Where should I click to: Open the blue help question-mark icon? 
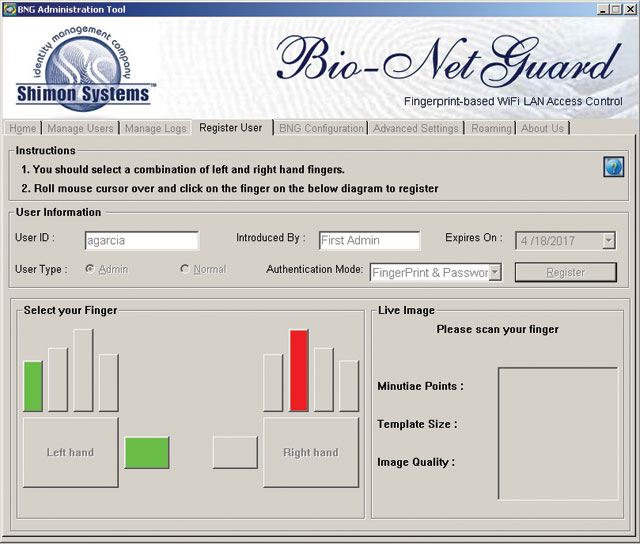click(613, 167)
